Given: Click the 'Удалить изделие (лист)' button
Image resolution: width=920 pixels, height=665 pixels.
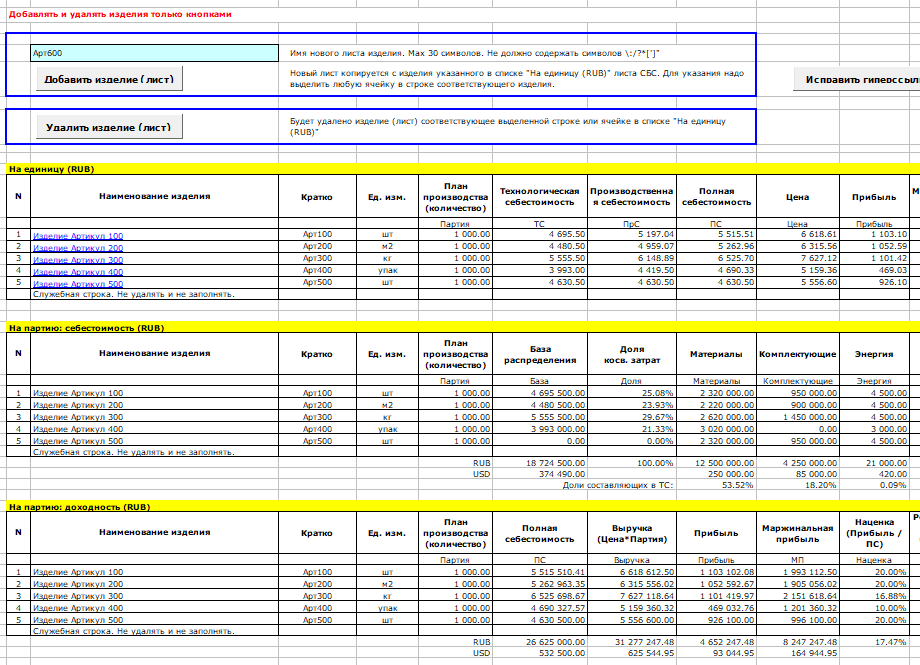Looking at the screenshot, I should (x=109, y=127).
